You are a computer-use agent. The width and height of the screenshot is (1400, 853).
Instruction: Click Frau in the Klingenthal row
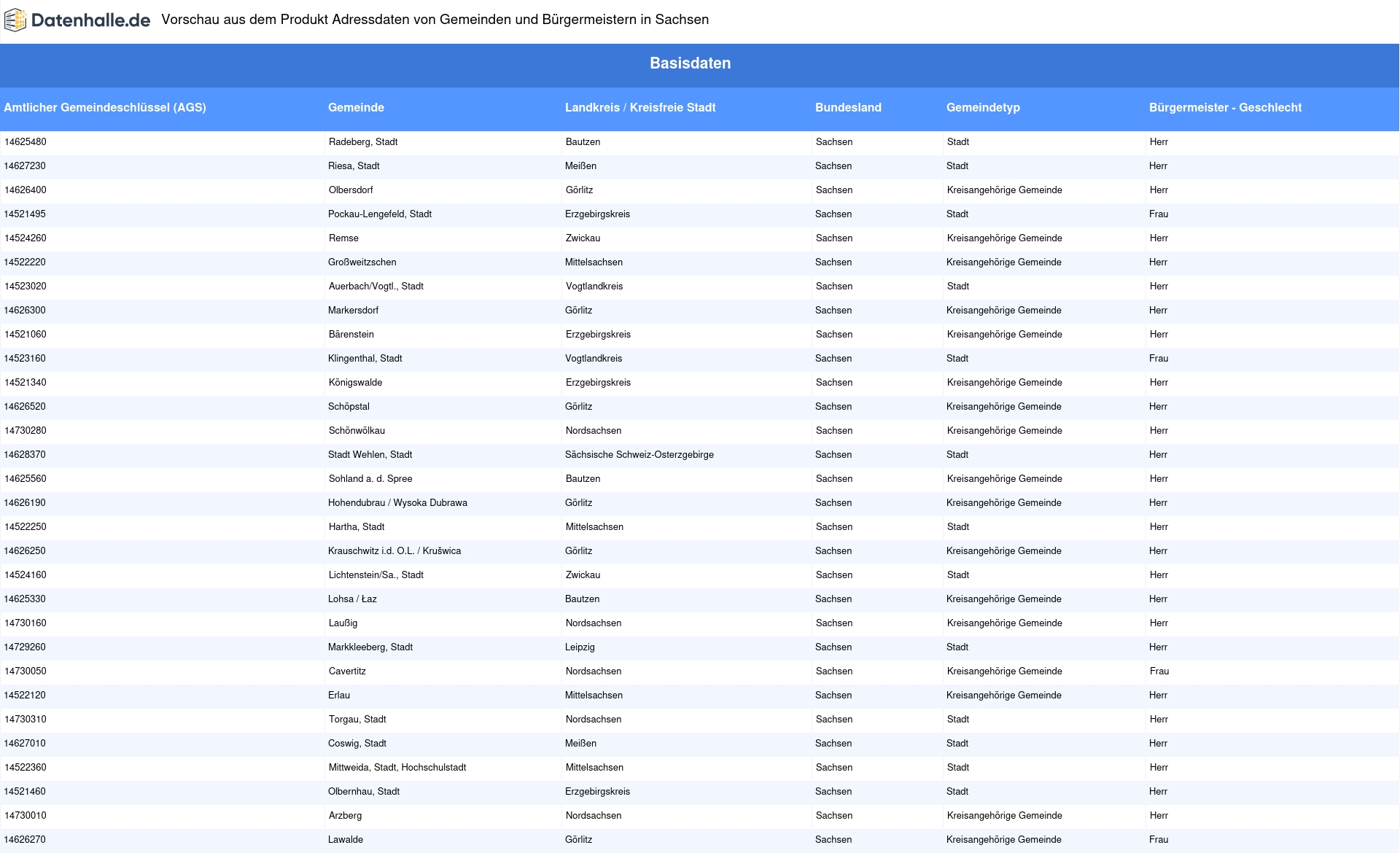pos(1159,359)
